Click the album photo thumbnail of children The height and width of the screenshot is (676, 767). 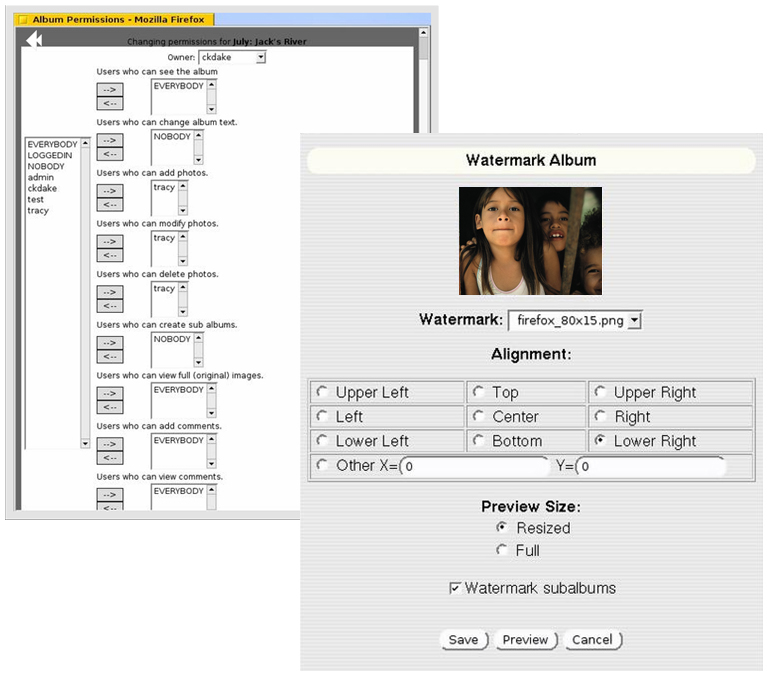coord(530,241)
